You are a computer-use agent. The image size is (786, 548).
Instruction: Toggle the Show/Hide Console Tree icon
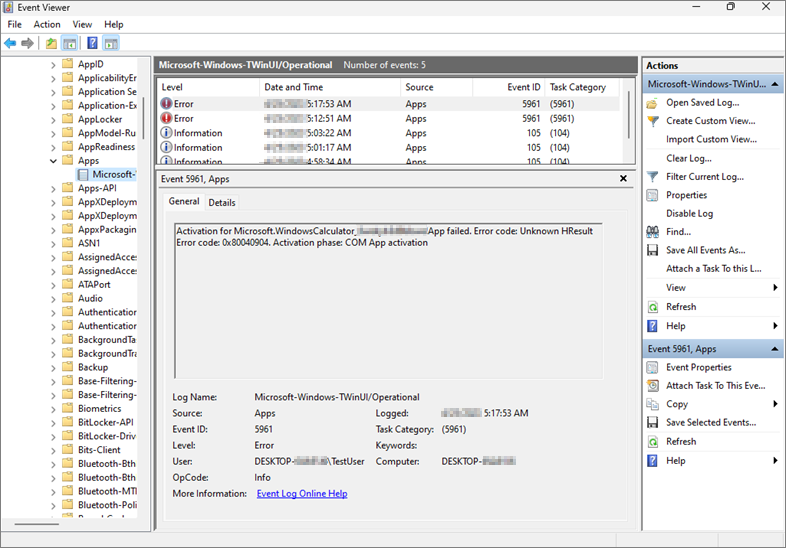[x=69, y=44]
